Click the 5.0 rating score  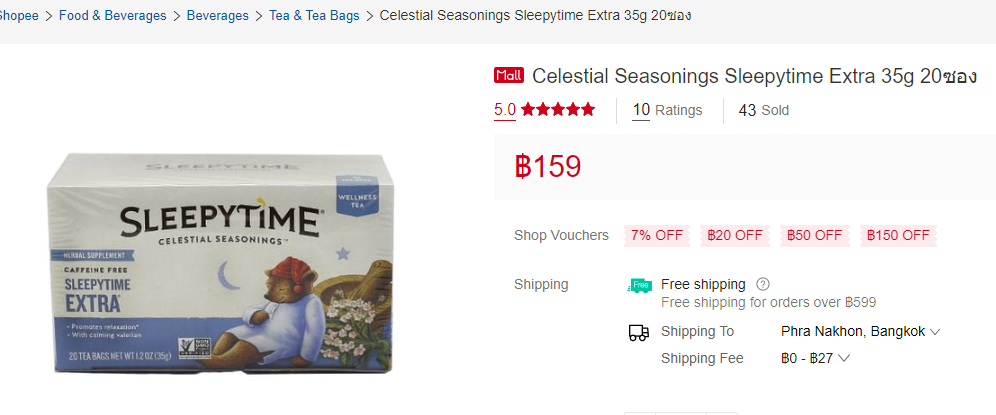pyautogui.click(x=505, y=110)
